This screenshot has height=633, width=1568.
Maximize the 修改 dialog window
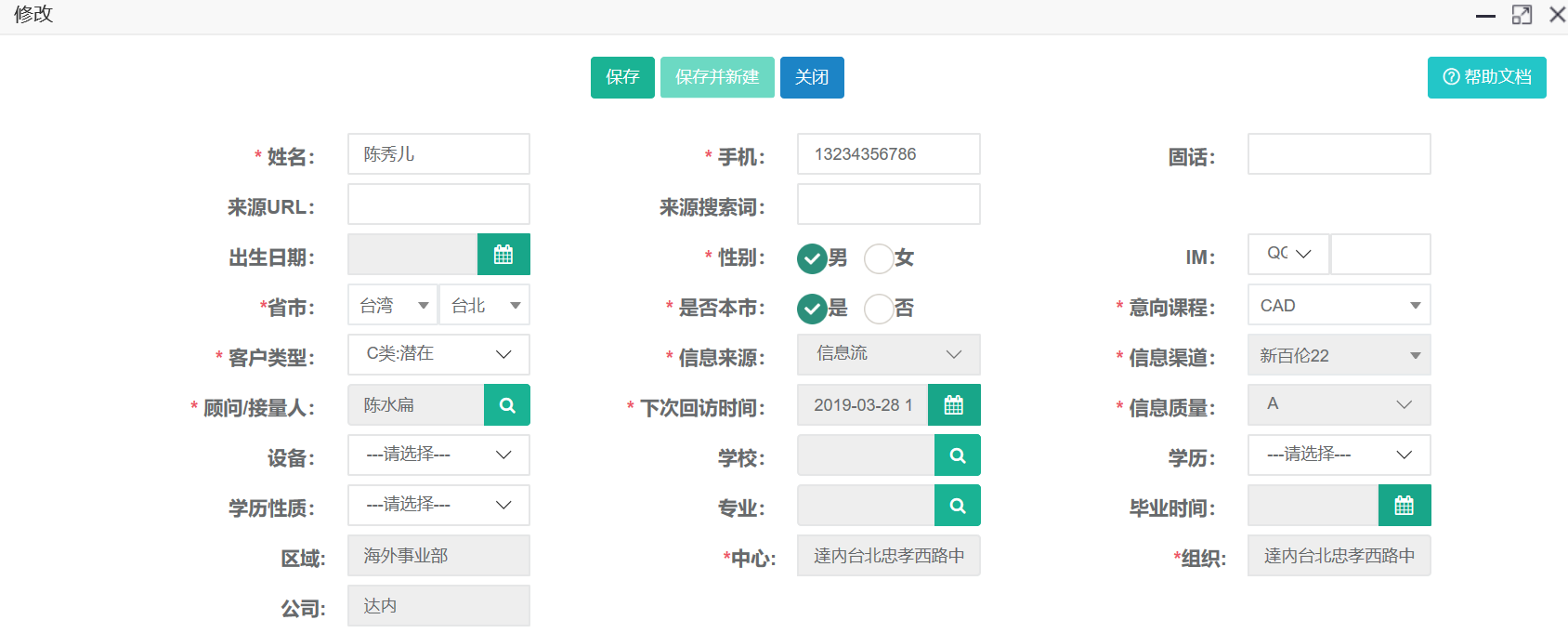[1522, 15]
